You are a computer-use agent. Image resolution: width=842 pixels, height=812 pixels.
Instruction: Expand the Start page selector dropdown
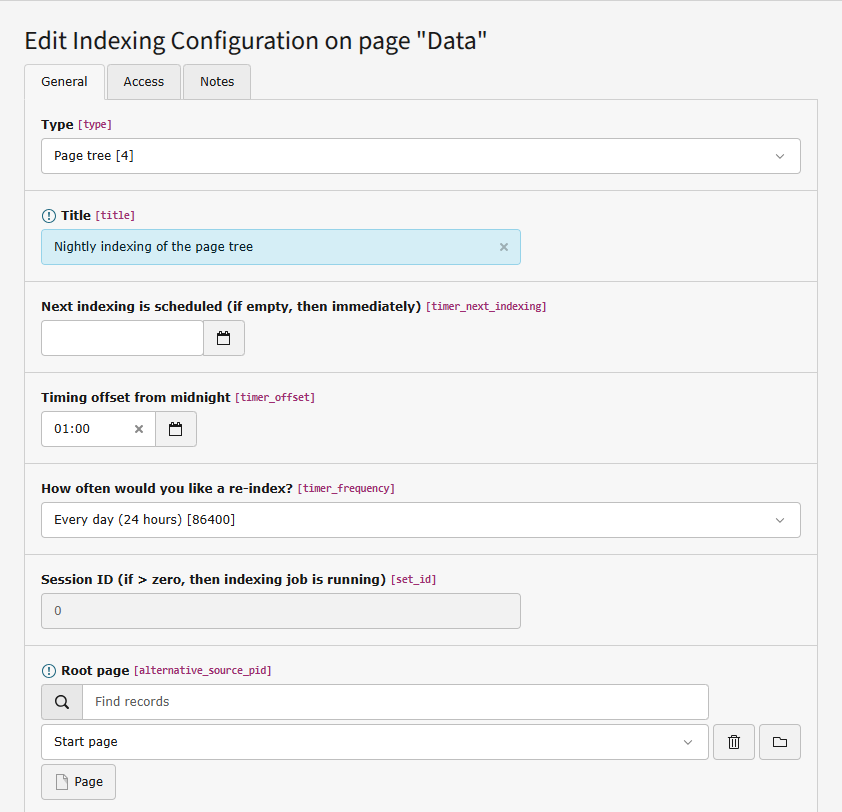[x=687, y=742]
